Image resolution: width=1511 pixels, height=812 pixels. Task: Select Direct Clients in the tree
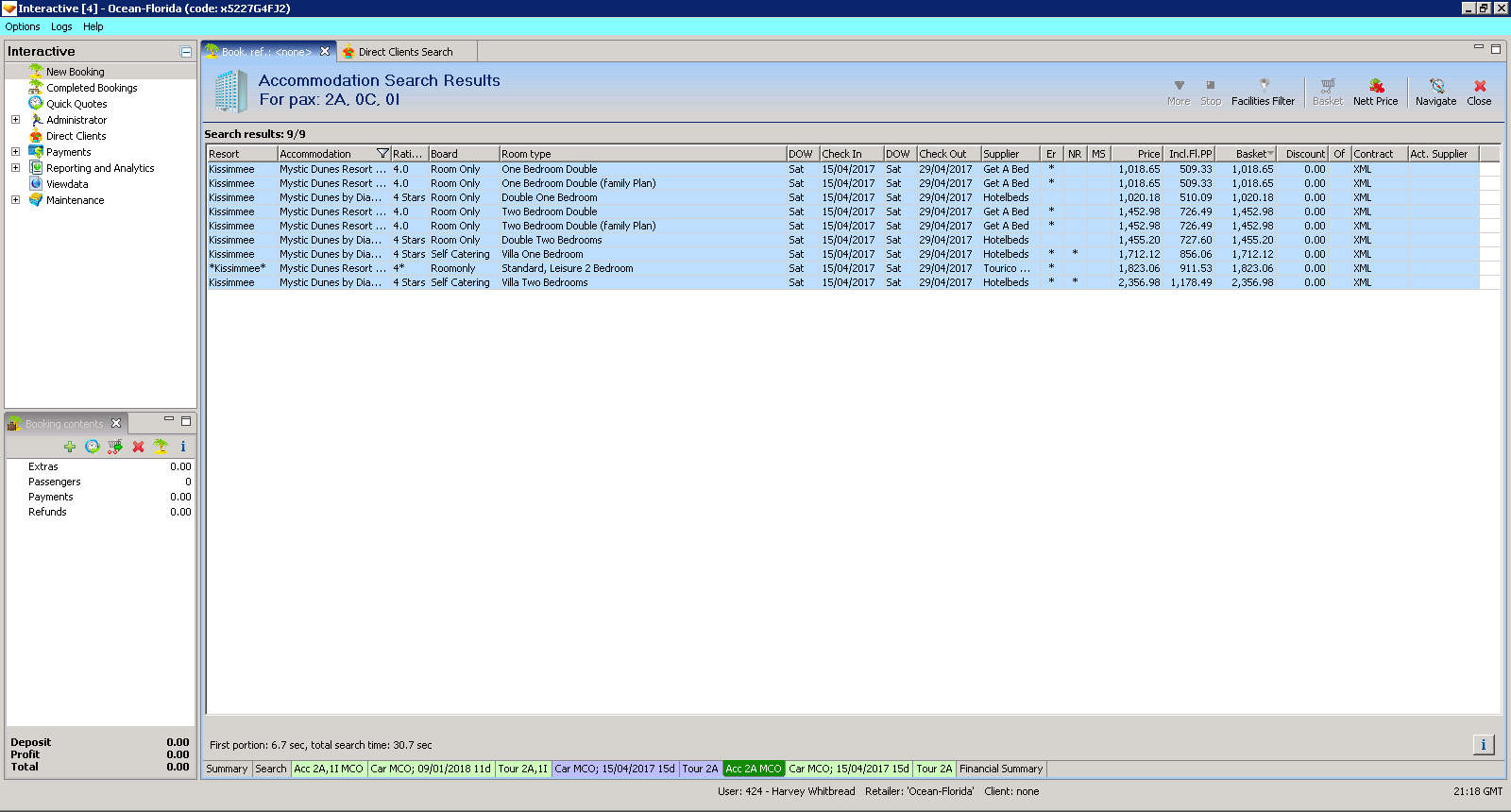[76, 136]
